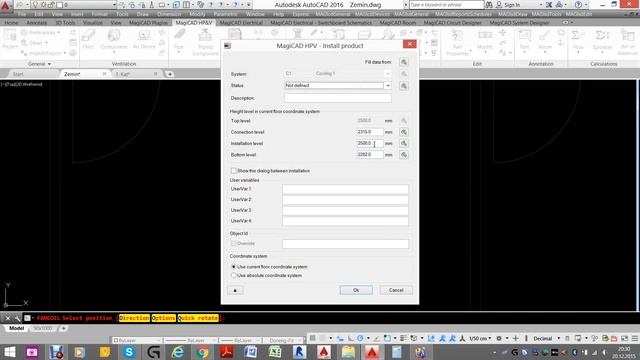Click the Installation level value field

(x=369, y=144)
